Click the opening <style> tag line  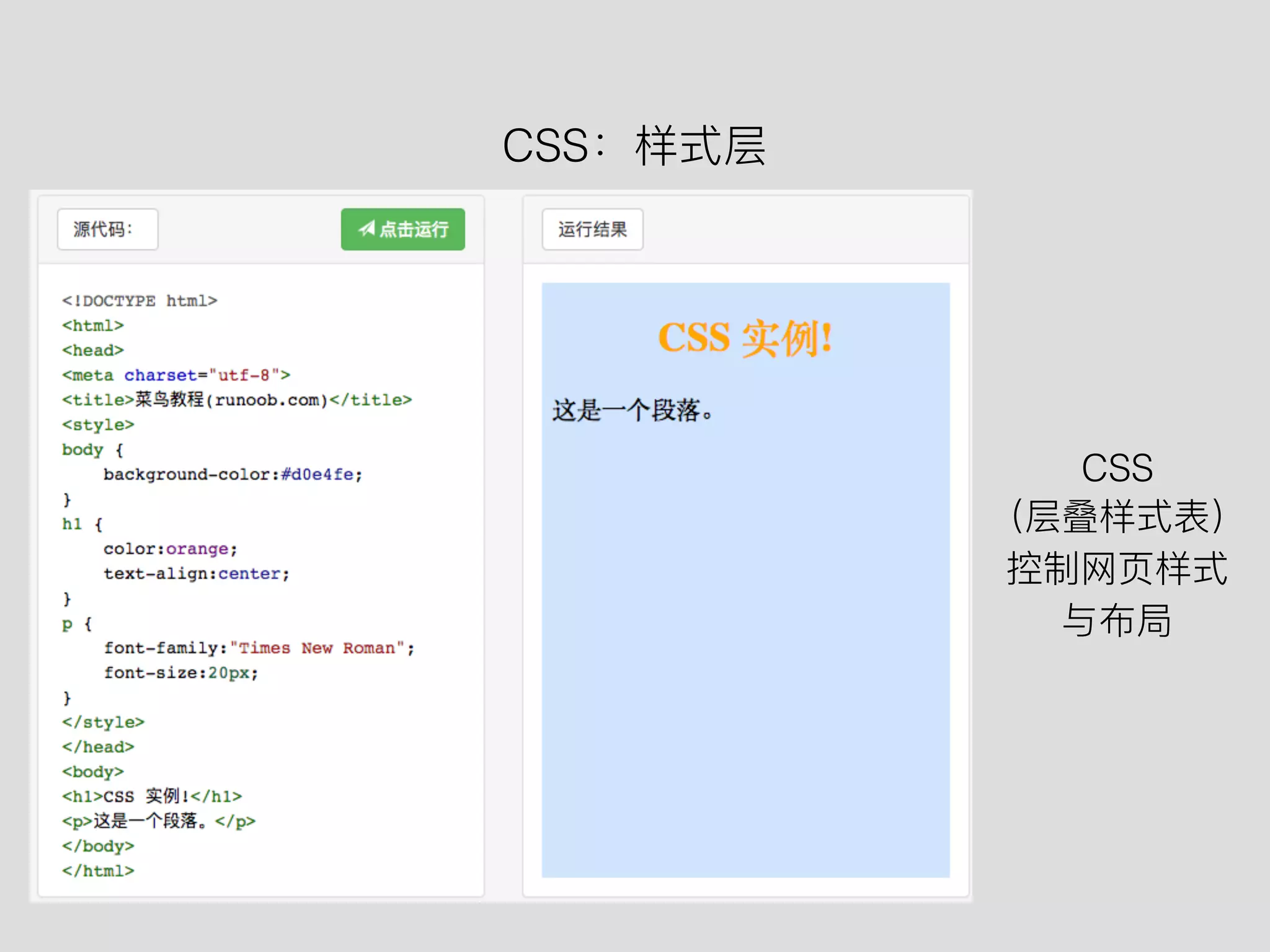[98, 425]
